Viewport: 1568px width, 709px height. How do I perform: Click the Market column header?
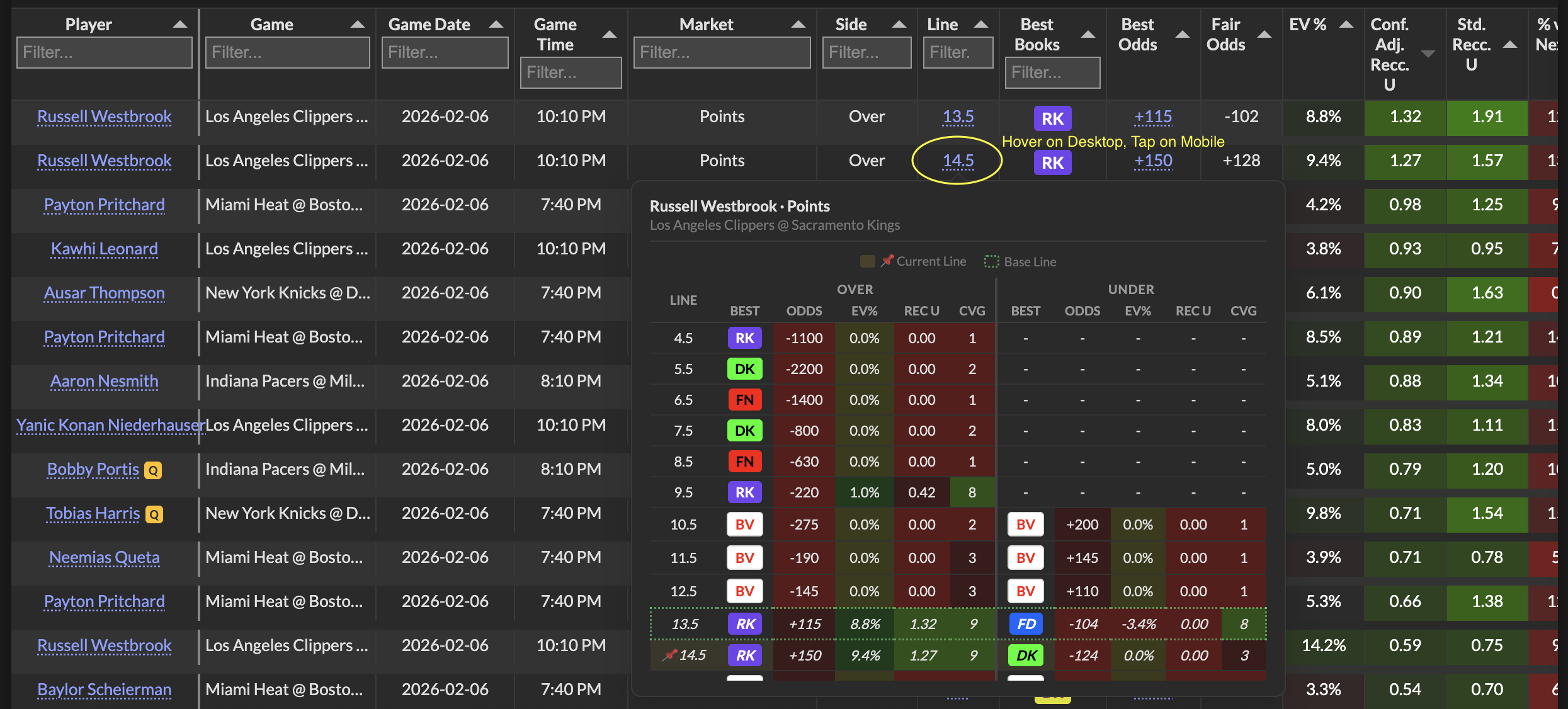[706, 25]
